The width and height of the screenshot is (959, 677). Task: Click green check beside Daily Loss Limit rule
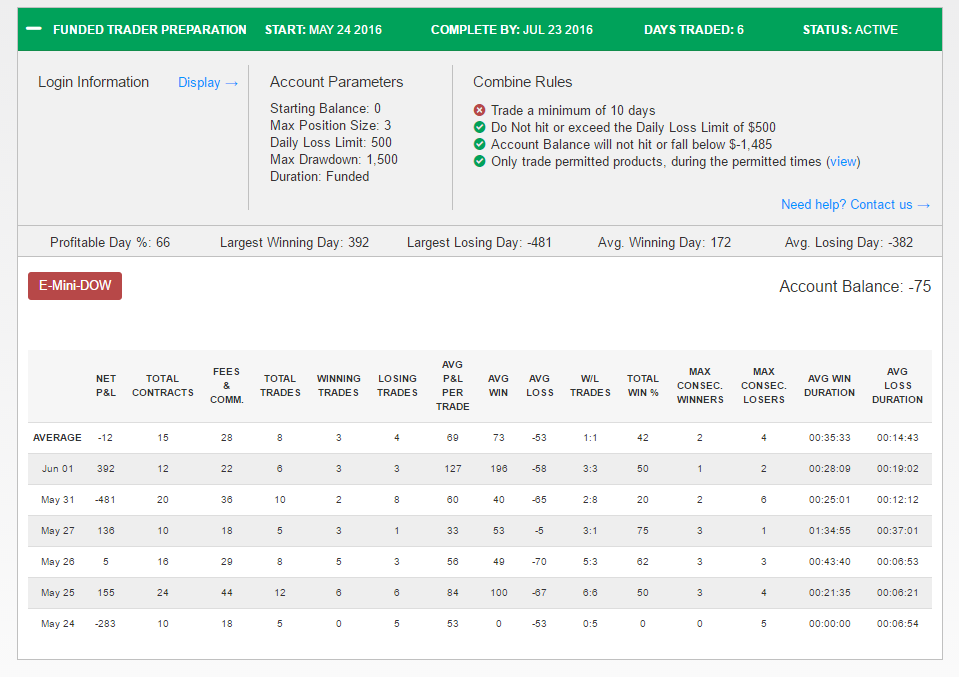point(480,127)
